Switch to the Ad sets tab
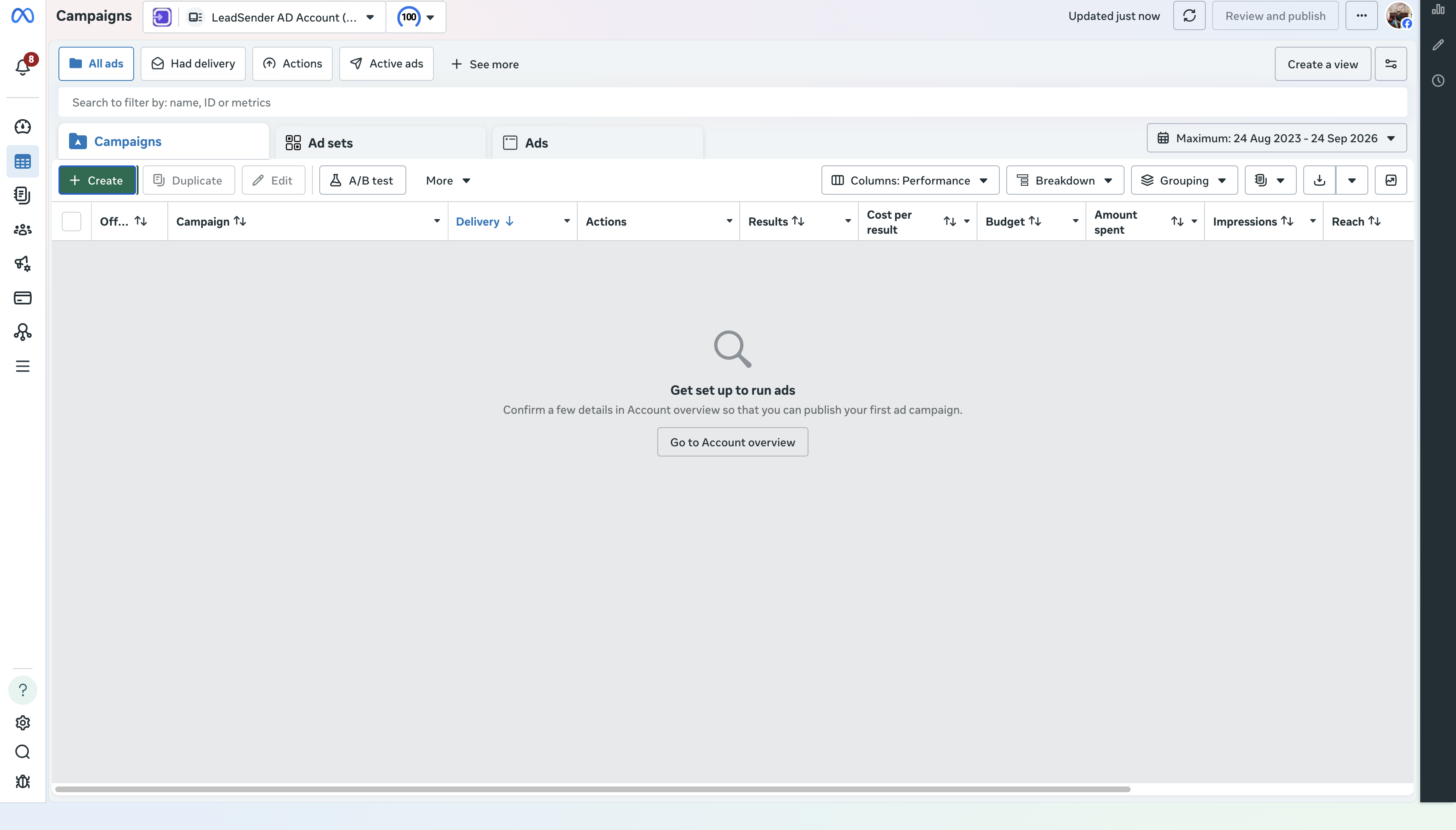The height and width of the screenshot is (830, 1456). tap(381, 143)
